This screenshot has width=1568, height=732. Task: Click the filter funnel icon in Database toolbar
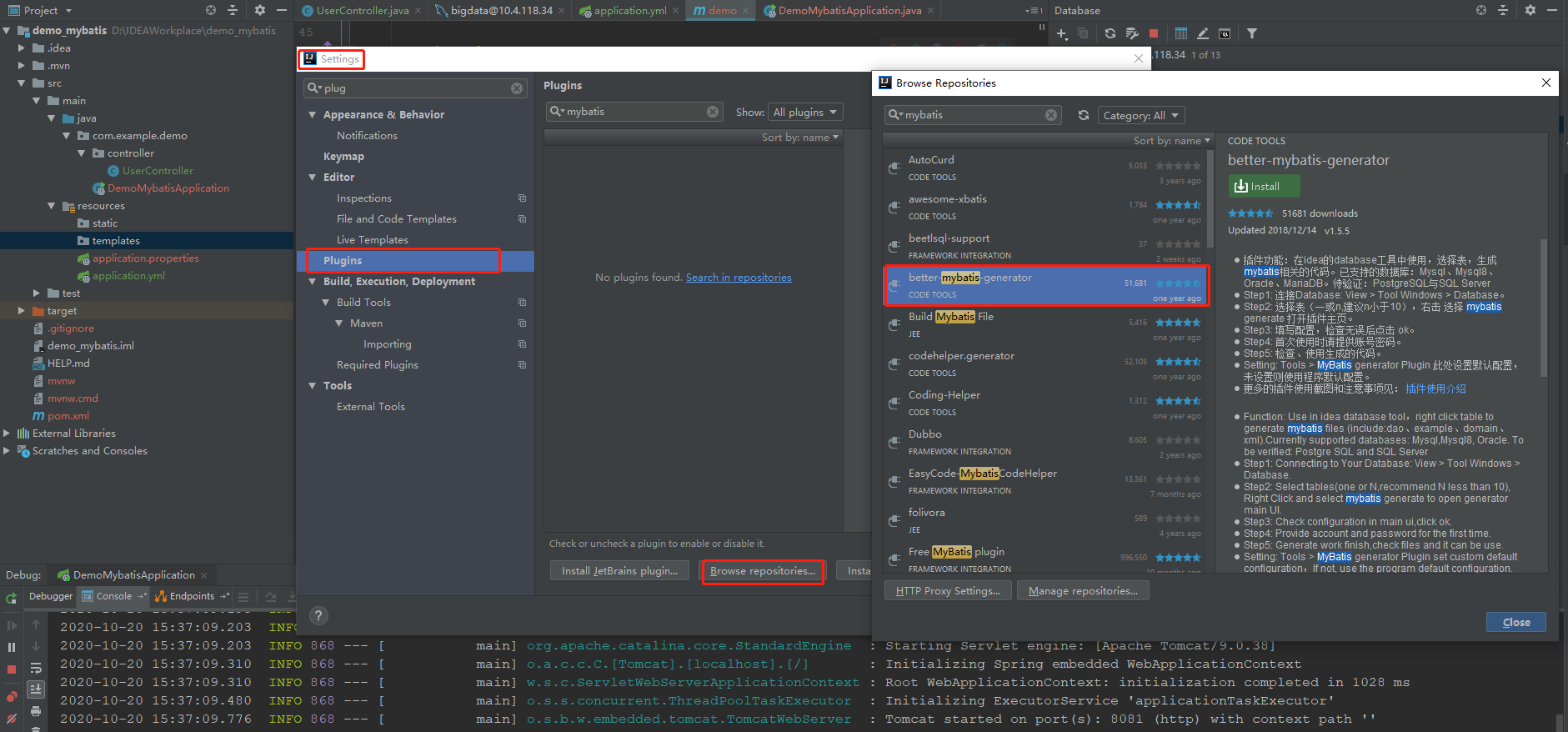(x=1252, y=33)
